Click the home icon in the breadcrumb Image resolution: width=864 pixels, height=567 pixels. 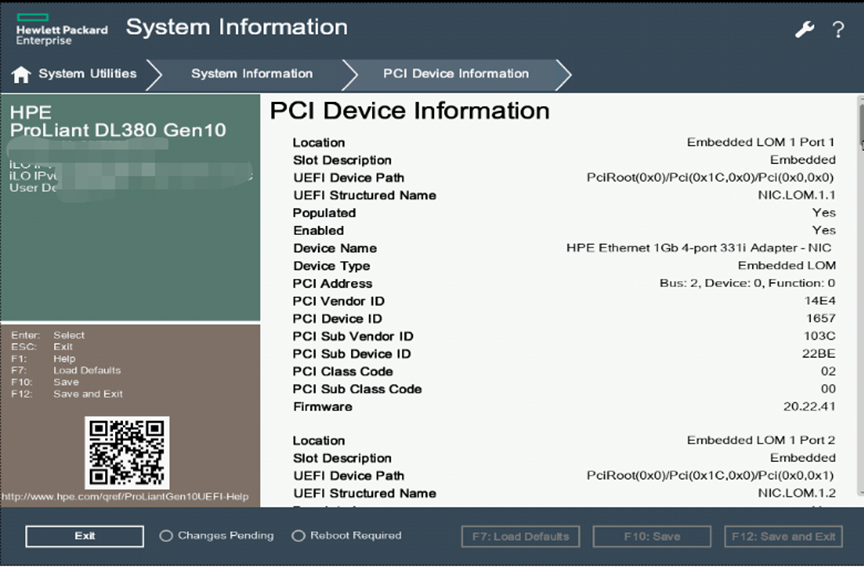[21, 74]
